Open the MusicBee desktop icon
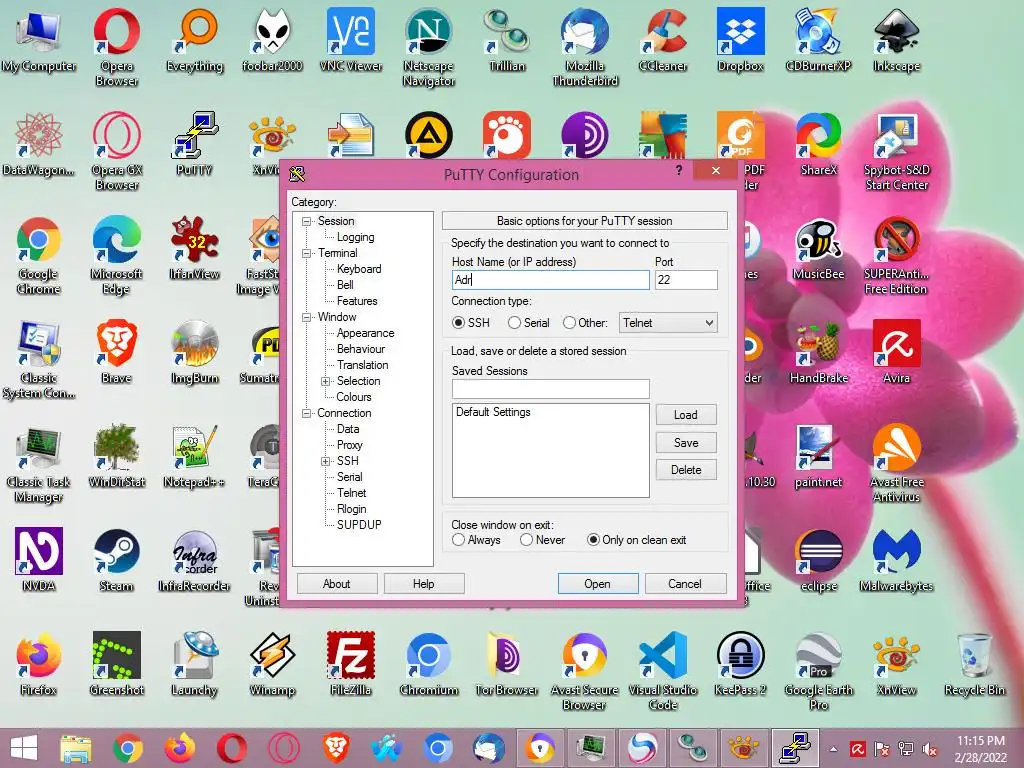This screenshot has height=768, width=1024. [818, 248]
